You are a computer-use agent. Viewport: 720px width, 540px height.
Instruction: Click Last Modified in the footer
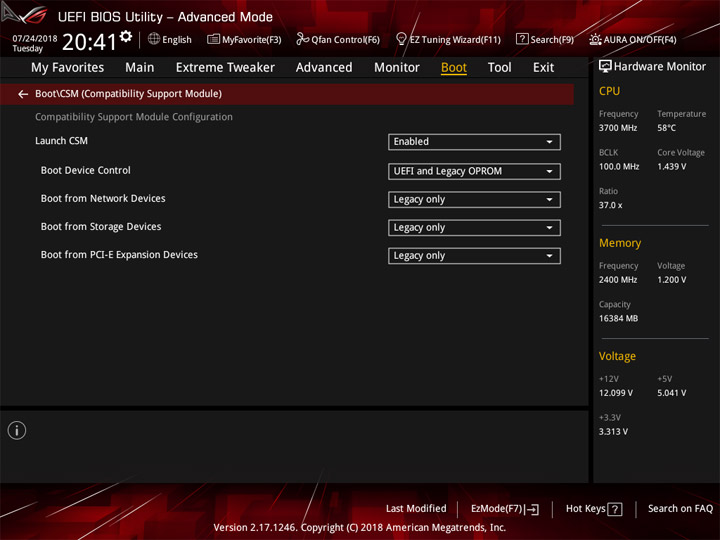(416, 508)
